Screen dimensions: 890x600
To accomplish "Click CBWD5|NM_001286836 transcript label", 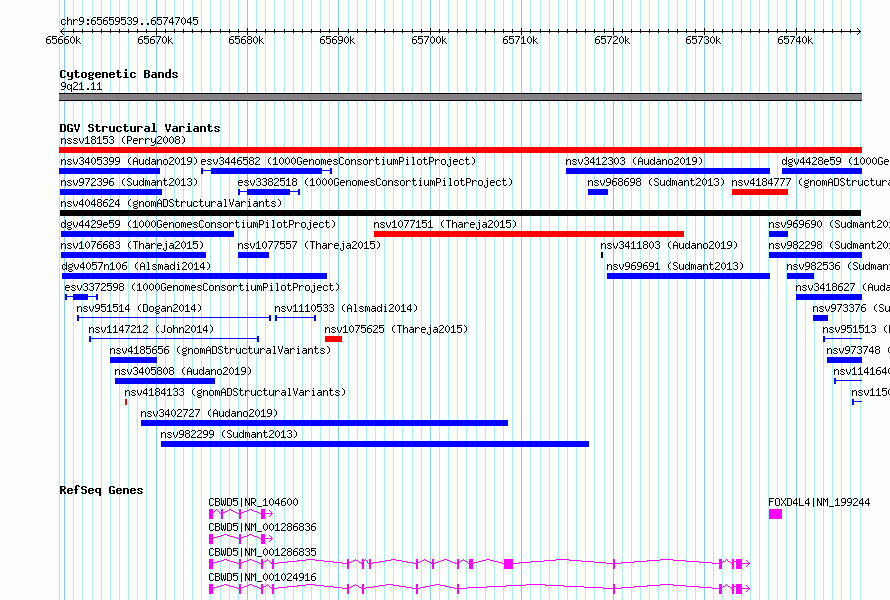I will click(262, 527).
